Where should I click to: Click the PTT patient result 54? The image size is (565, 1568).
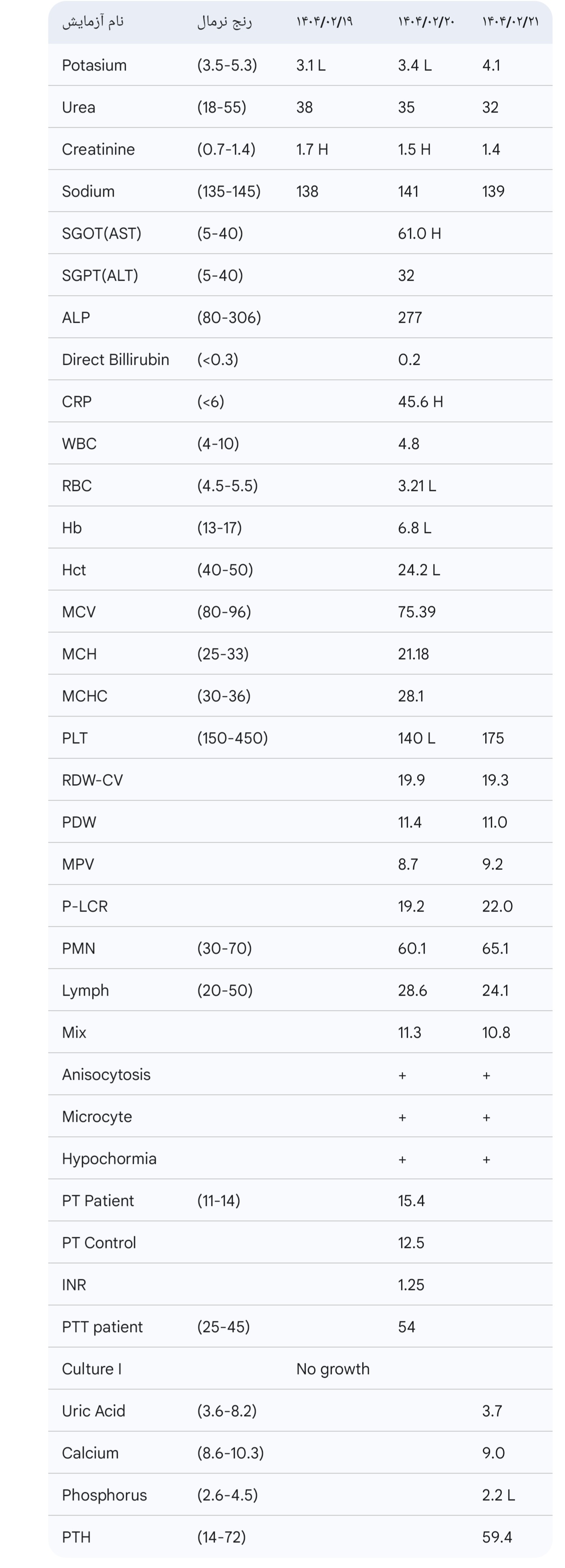[x=407, y=1326]
